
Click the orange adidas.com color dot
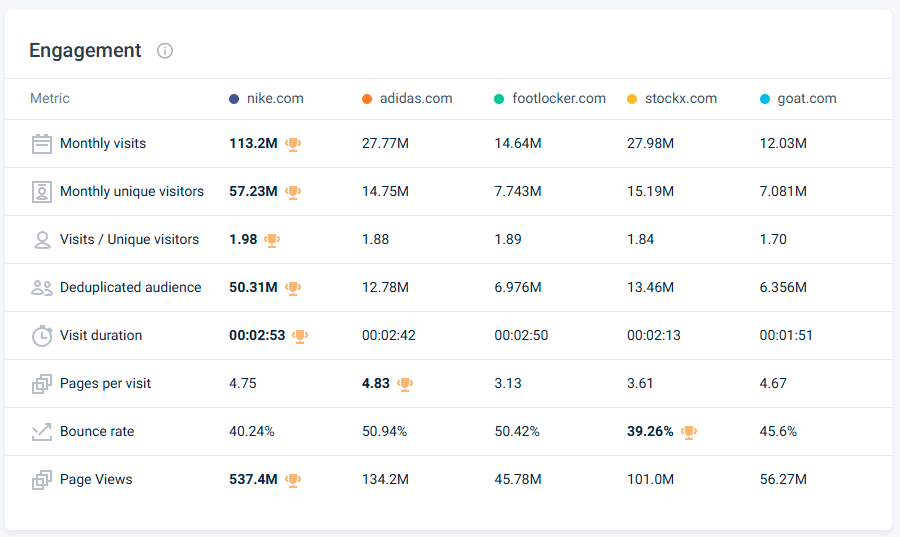(x=367, y=99)
